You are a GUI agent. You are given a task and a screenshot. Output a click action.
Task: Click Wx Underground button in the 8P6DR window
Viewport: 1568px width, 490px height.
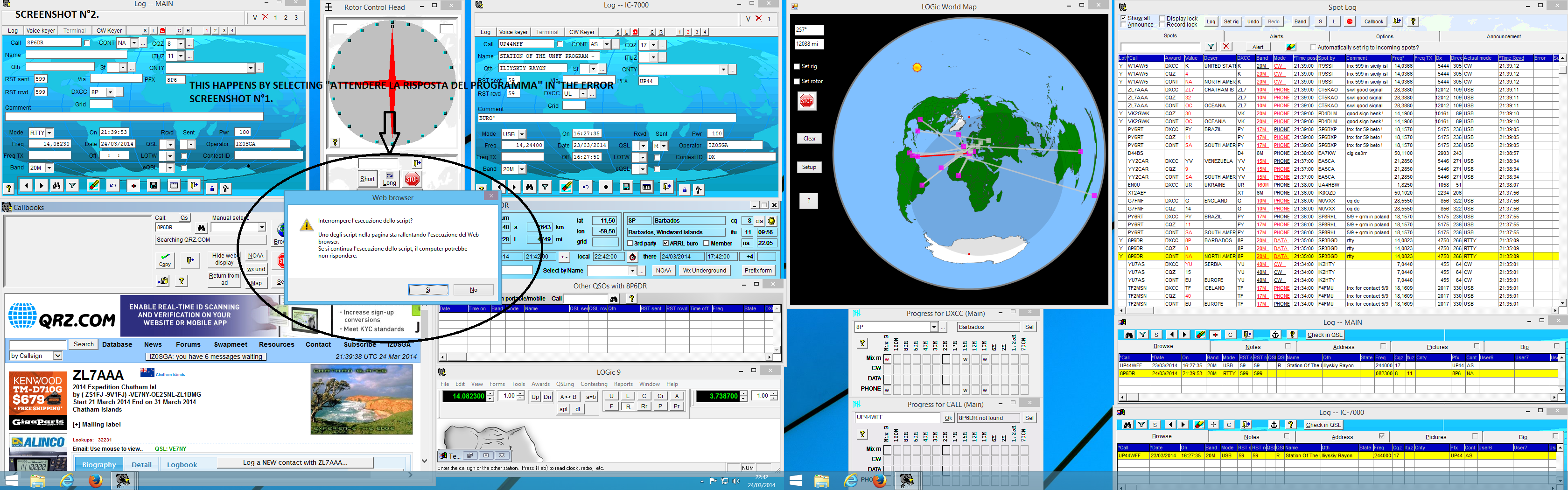pyautogui.click(x=704, y=270)
